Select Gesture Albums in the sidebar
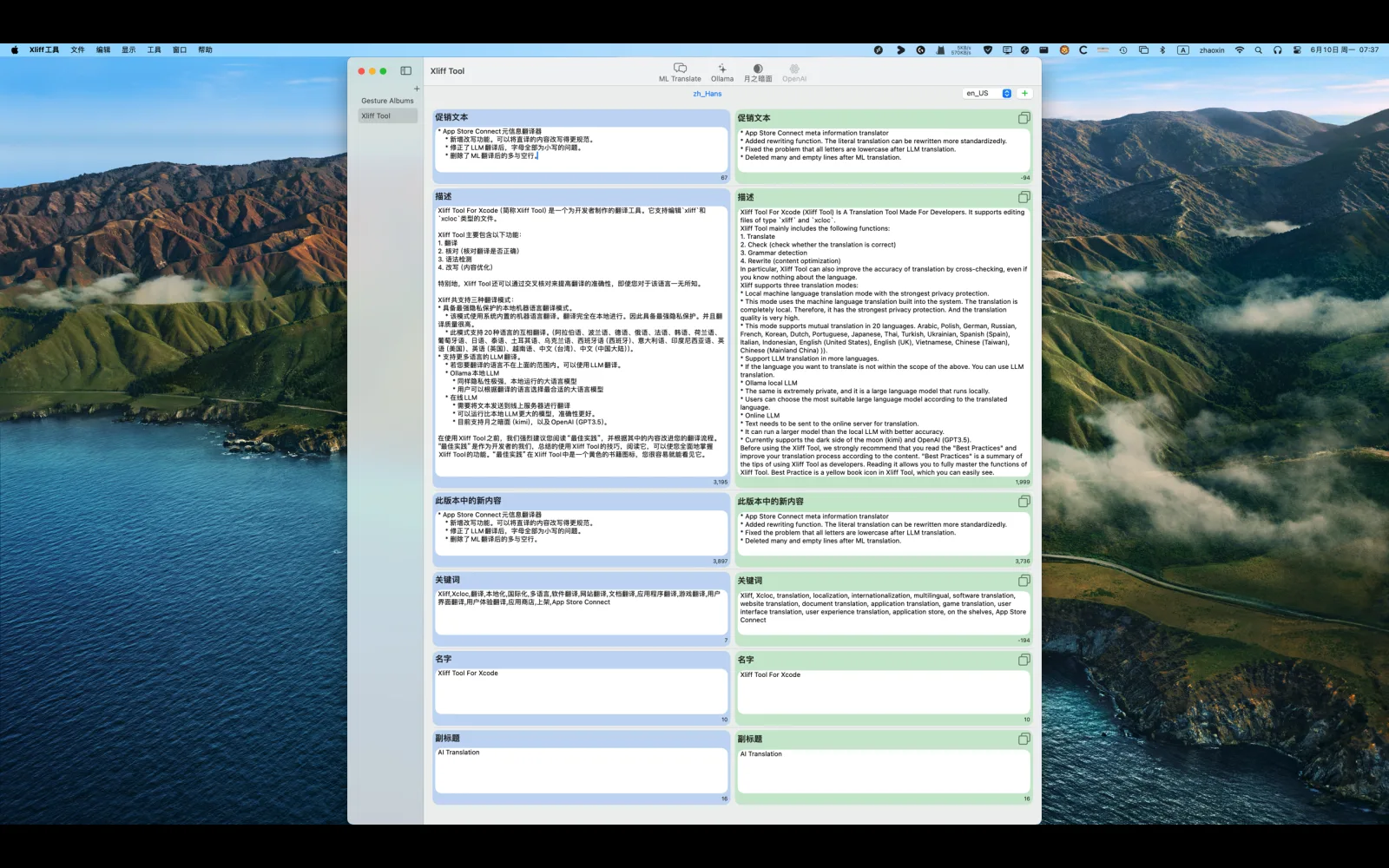Screen dimensions: 1389x868 (387, 101)
